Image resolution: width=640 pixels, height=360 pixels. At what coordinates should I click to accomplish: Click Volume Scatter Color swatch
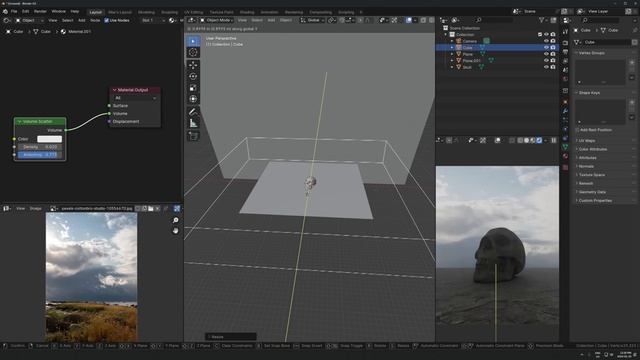tap(49, 139)
